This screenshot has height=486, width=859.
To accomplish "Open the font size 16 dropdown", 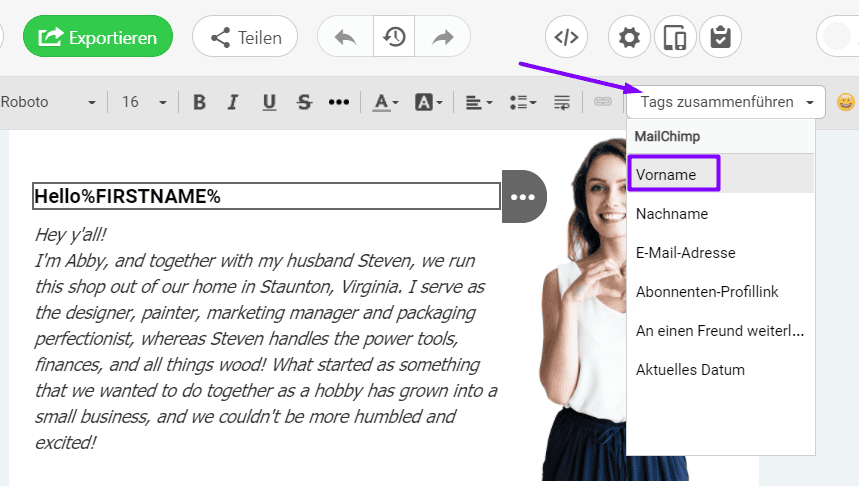I will (144, 102).
